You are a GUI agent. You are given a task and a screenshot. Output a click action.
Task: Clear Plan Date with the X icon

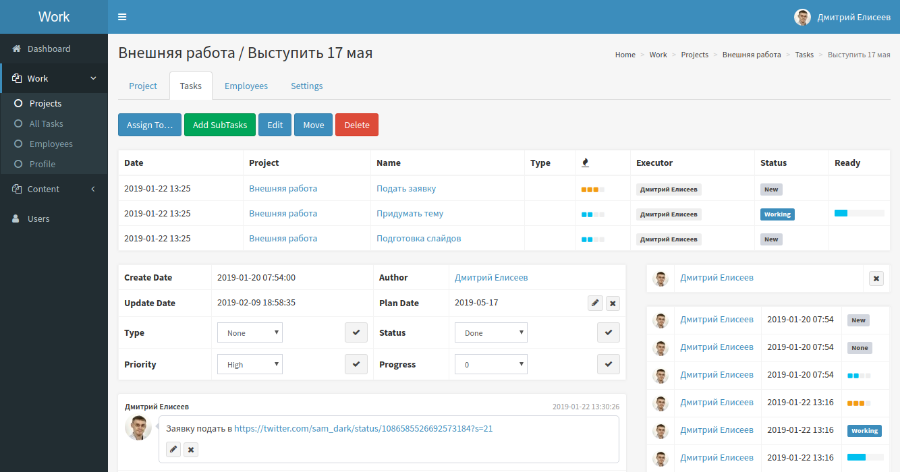tap(613, 303)
